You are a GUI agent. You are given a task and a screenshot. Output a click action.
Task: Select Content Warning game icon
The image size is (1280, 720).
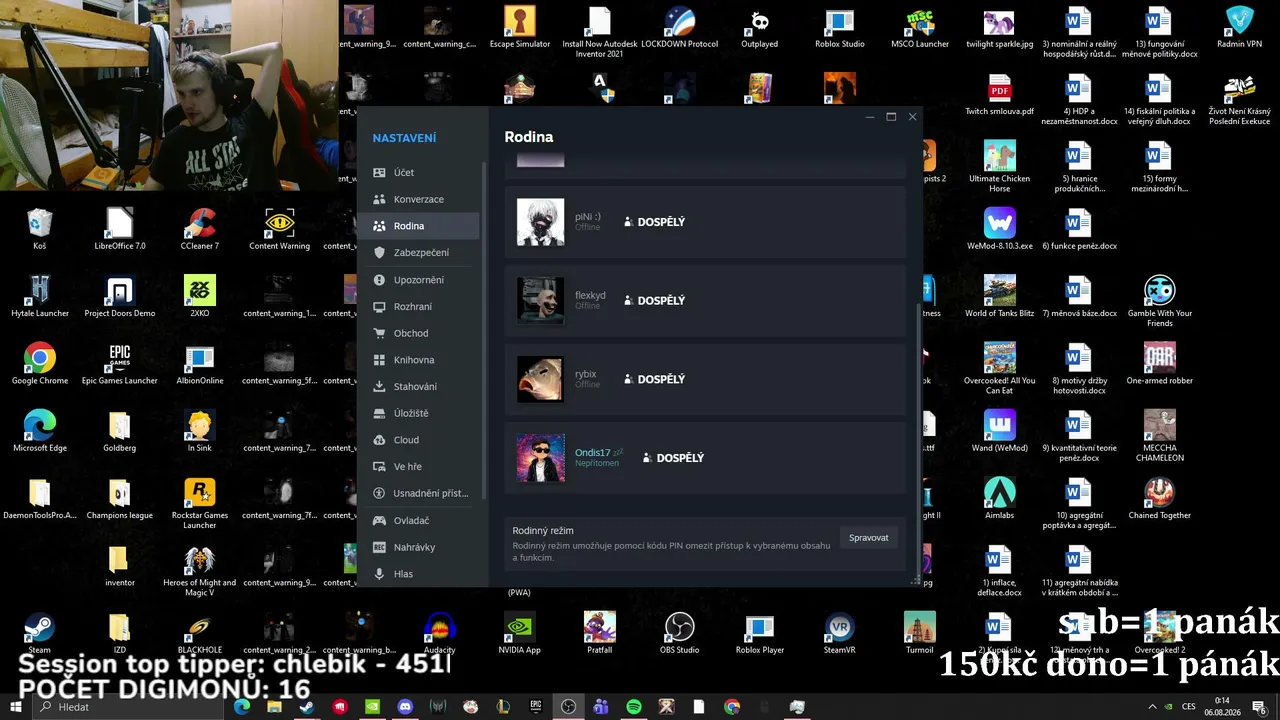(280, 229)
